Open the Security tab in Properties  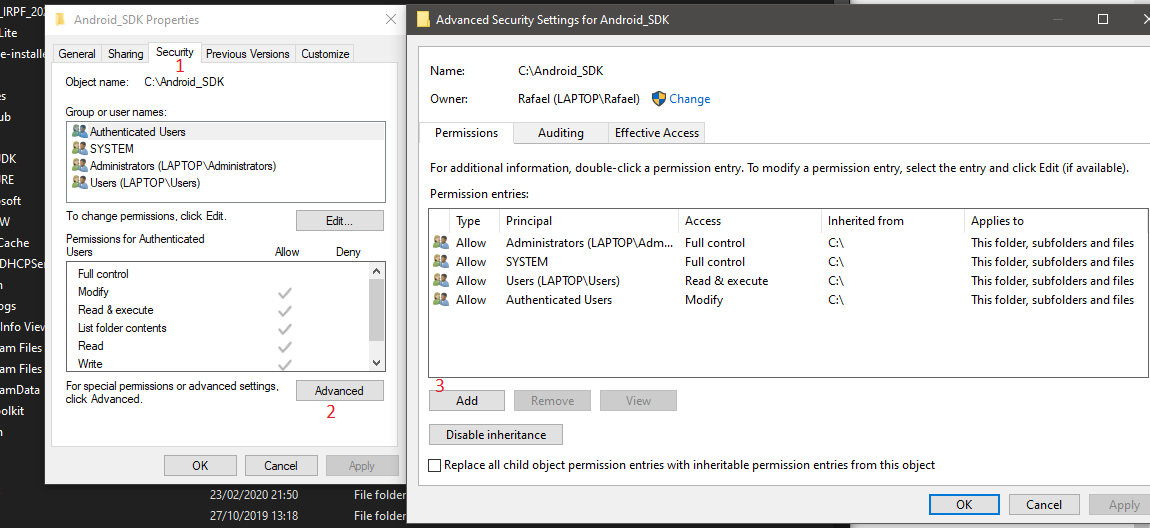click(x=175, y=52)
